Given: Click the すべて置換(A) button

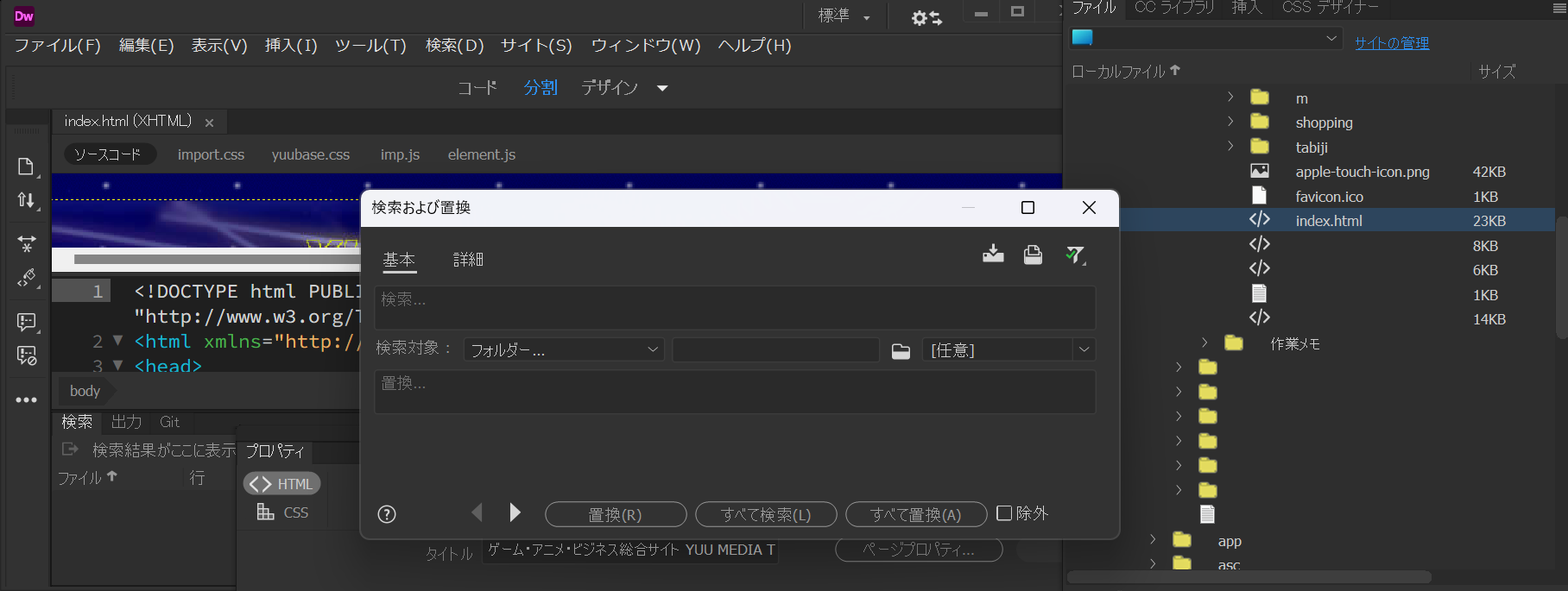Looking at the screenshot, I should point(916,514).
